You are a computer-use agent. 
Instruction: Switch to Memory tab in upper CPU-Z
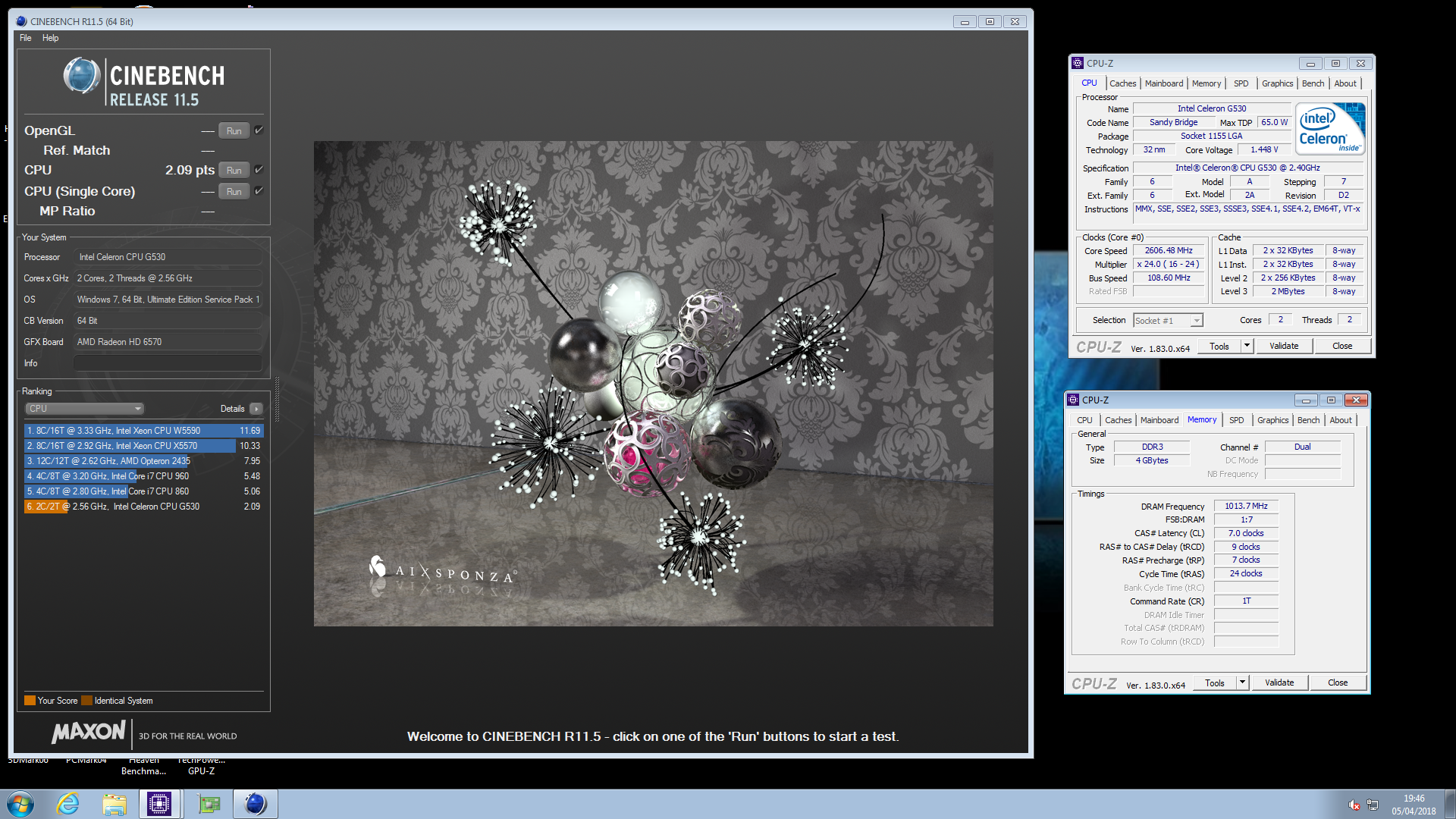tap(1207, 83)
